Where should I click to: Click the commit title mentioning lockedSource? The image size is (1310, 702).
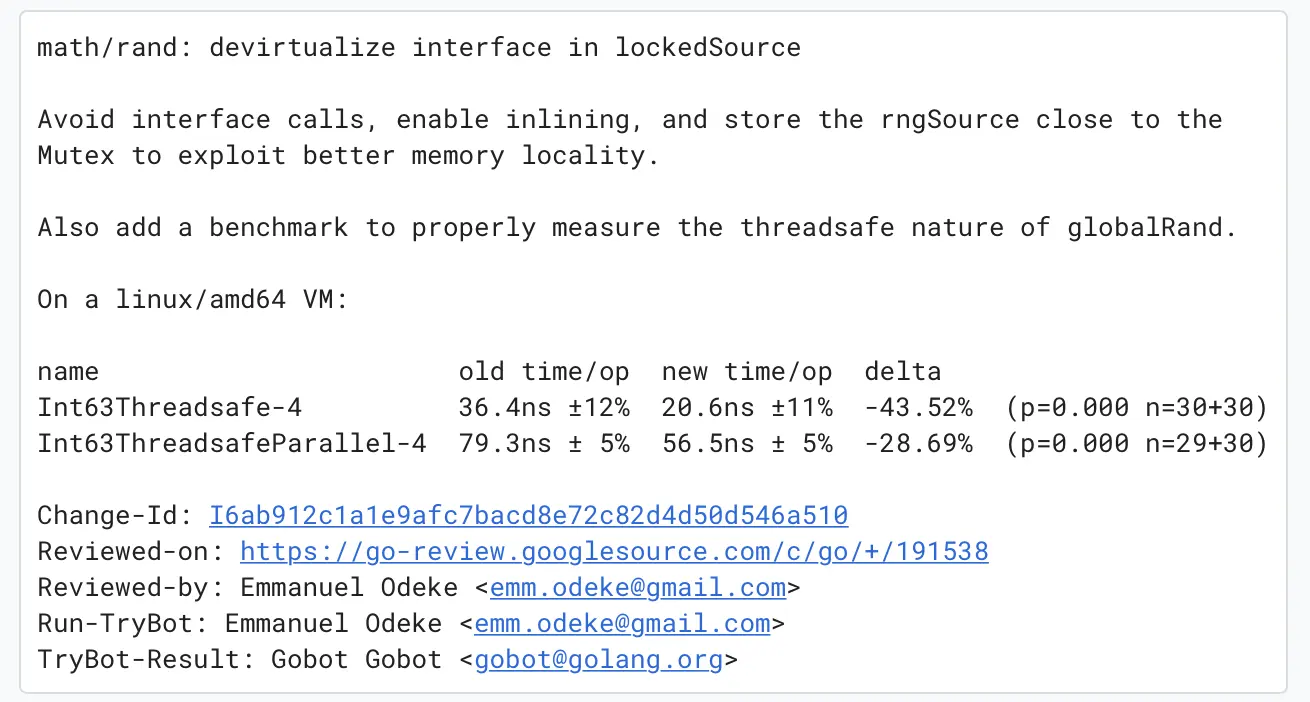419,48
